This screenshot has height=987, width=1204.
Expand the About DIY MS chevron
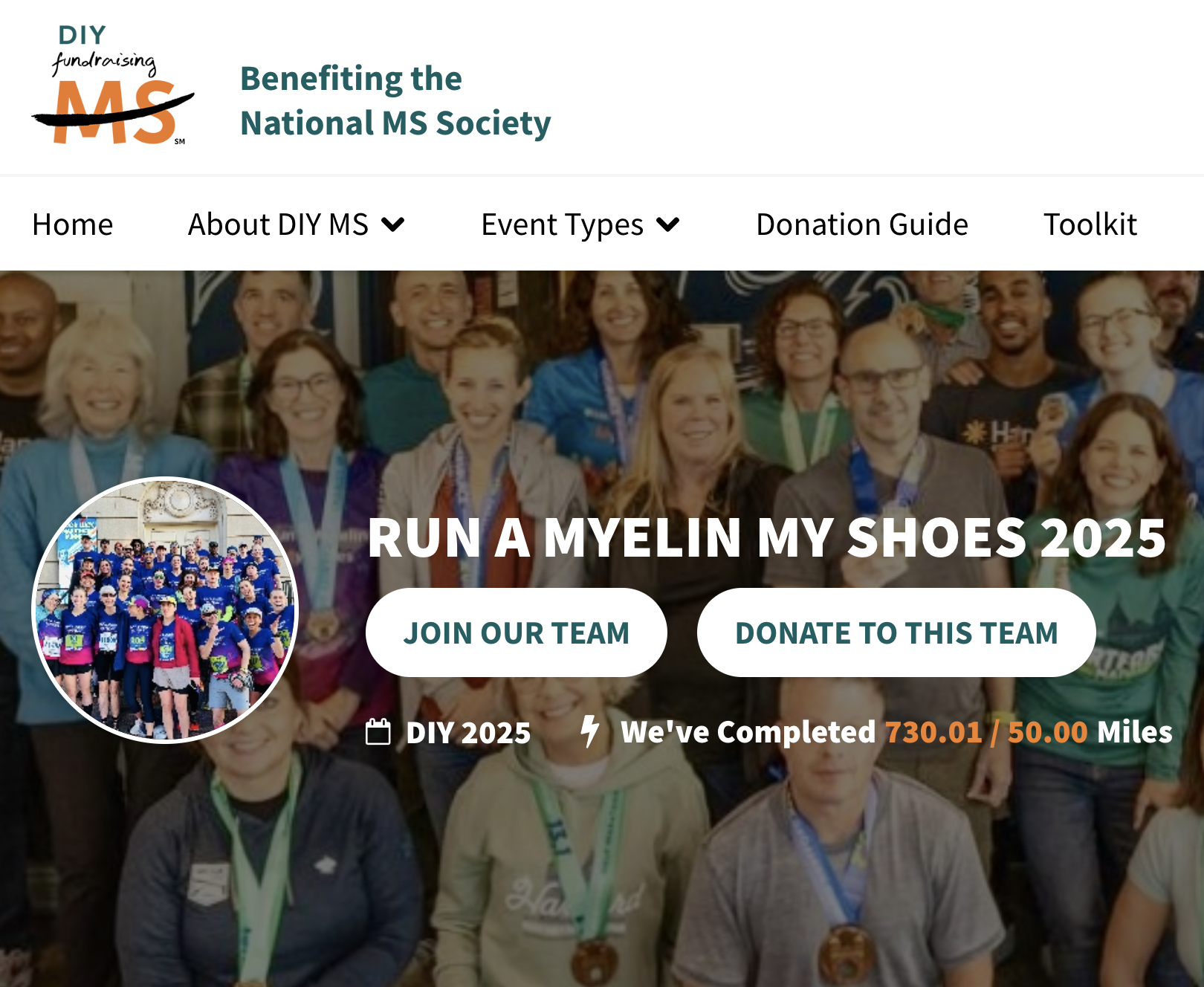click(393, 224)
